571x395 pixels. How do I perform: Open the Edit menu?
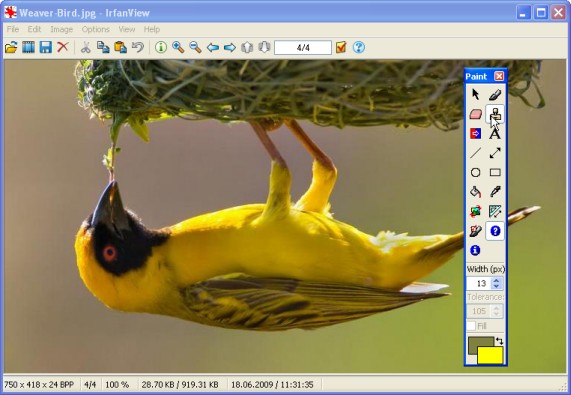pos(35,29)
